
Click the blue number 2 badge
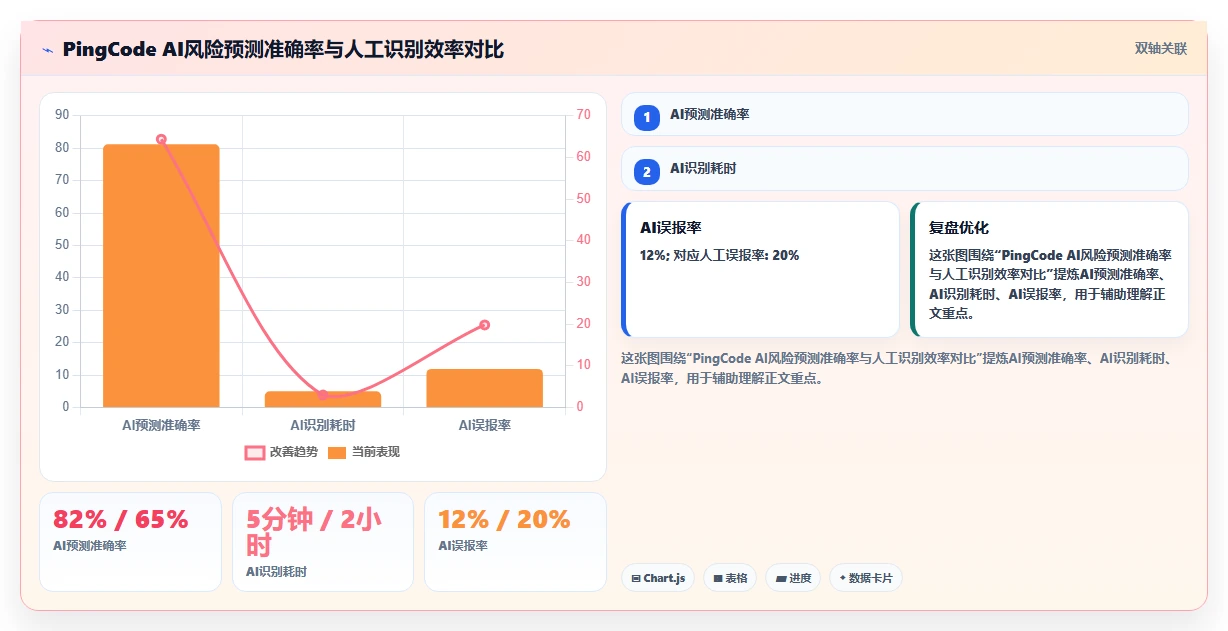point(647,172)
